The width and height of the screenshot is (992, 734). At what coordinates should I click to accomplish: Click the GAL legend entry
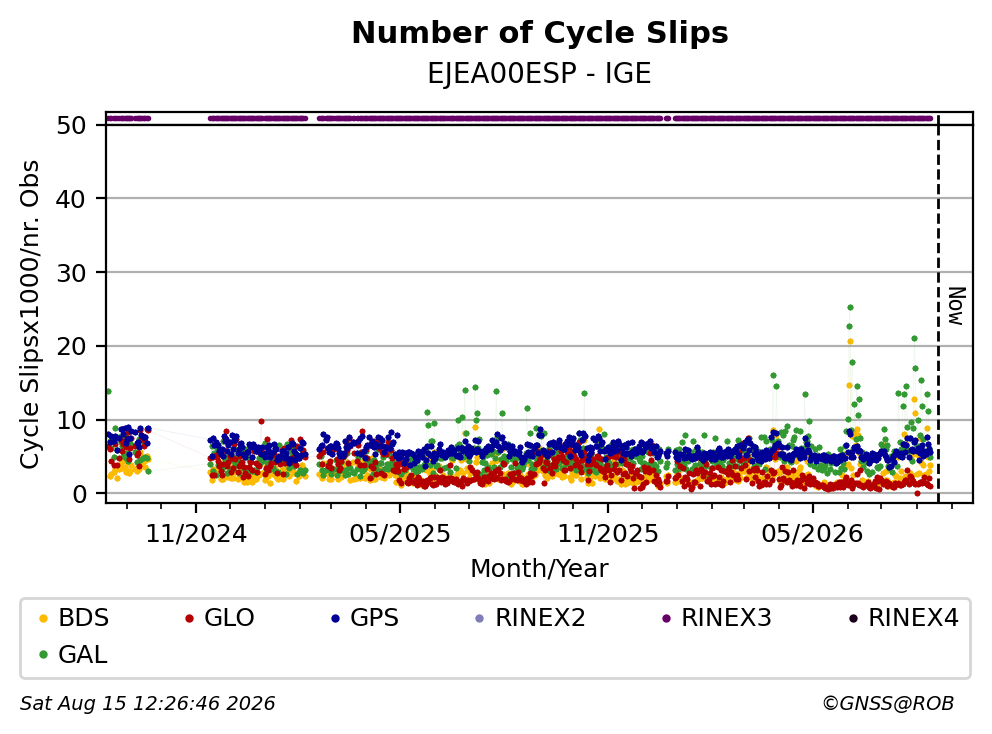point(73,654)
